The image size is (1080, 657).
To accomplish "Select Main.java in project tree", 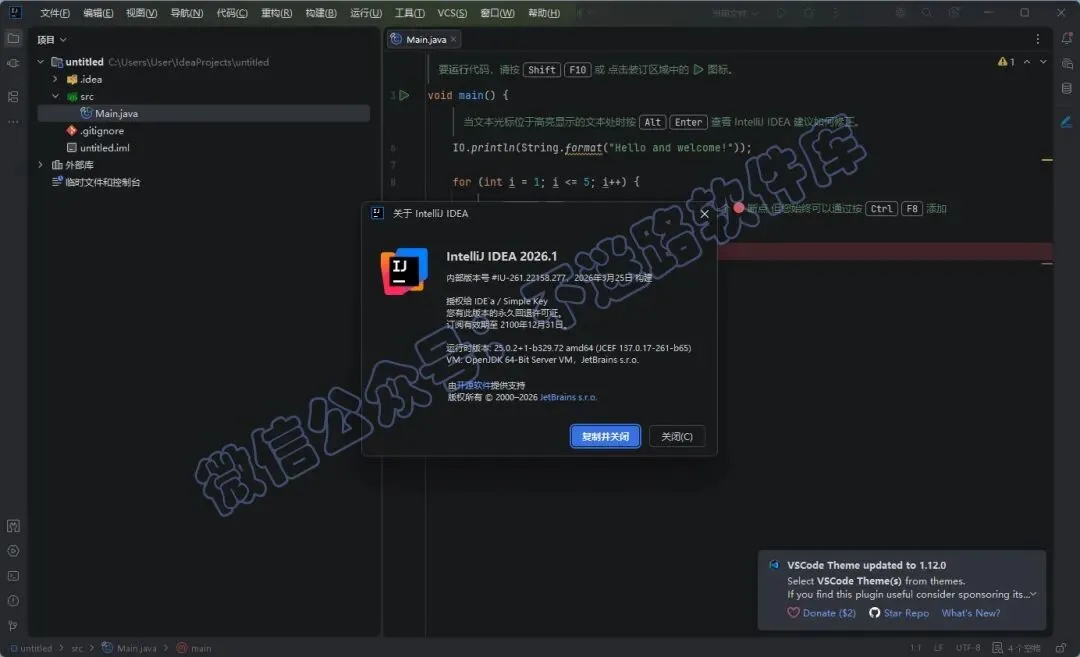I will (203, 114).
